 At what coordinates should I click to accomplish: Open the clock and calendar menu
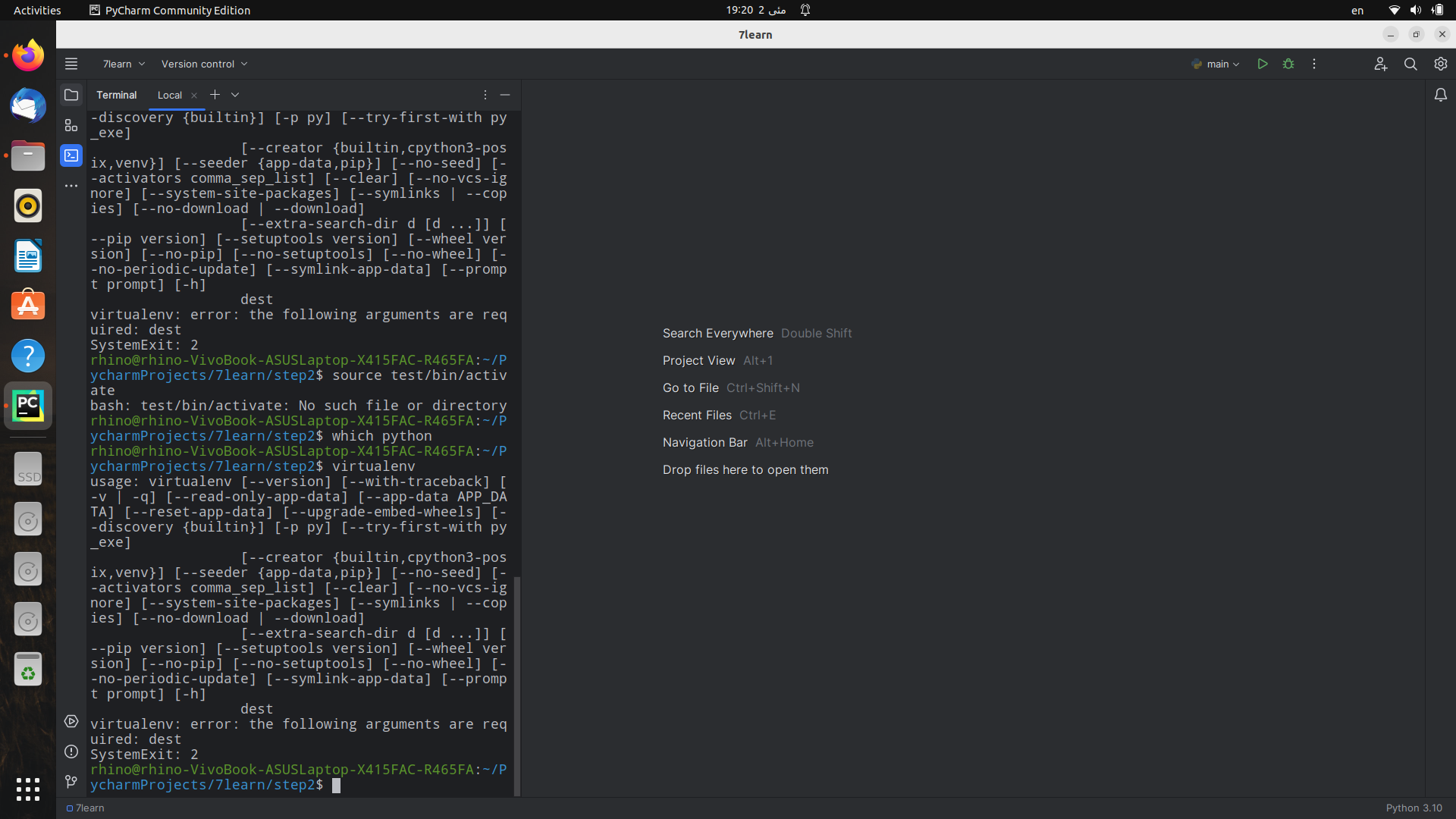[755, 10]
